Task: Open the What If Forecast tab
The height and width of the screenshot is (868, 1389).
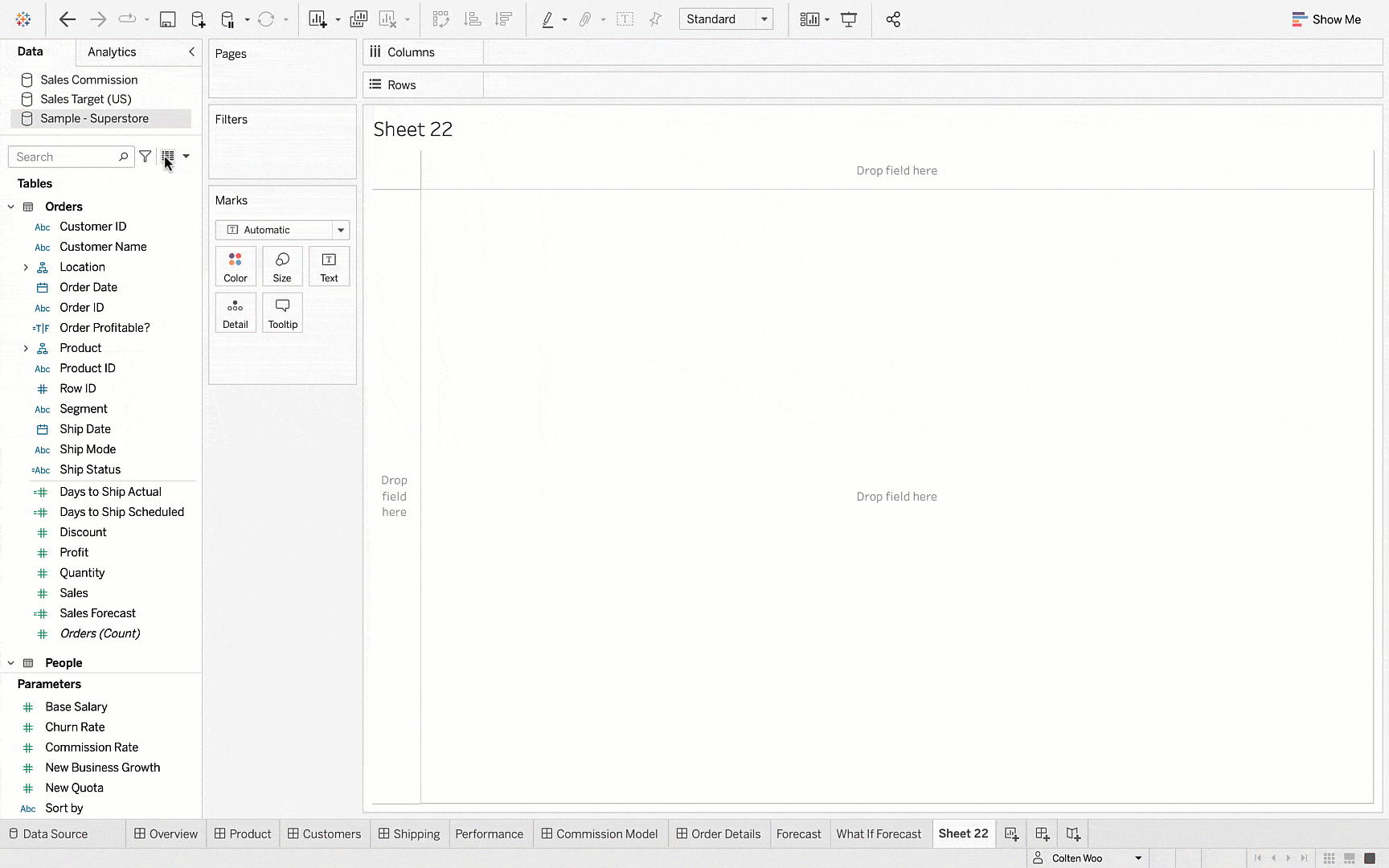Action: tap(879, 834)
